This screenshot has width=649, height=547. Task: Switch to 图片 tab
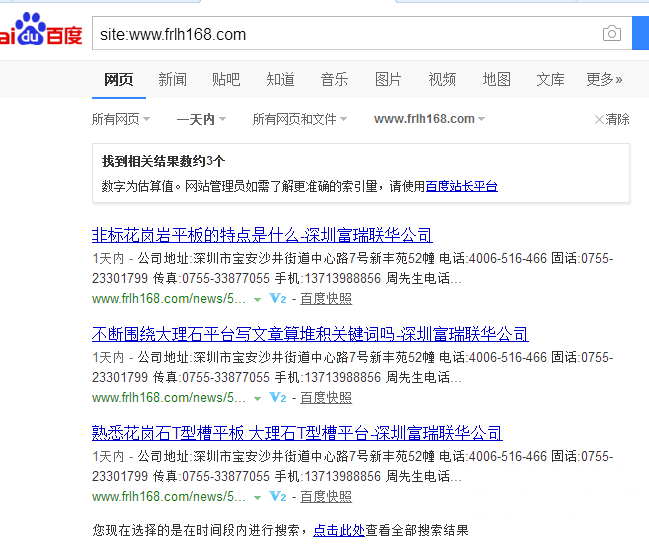coord(388,79)
